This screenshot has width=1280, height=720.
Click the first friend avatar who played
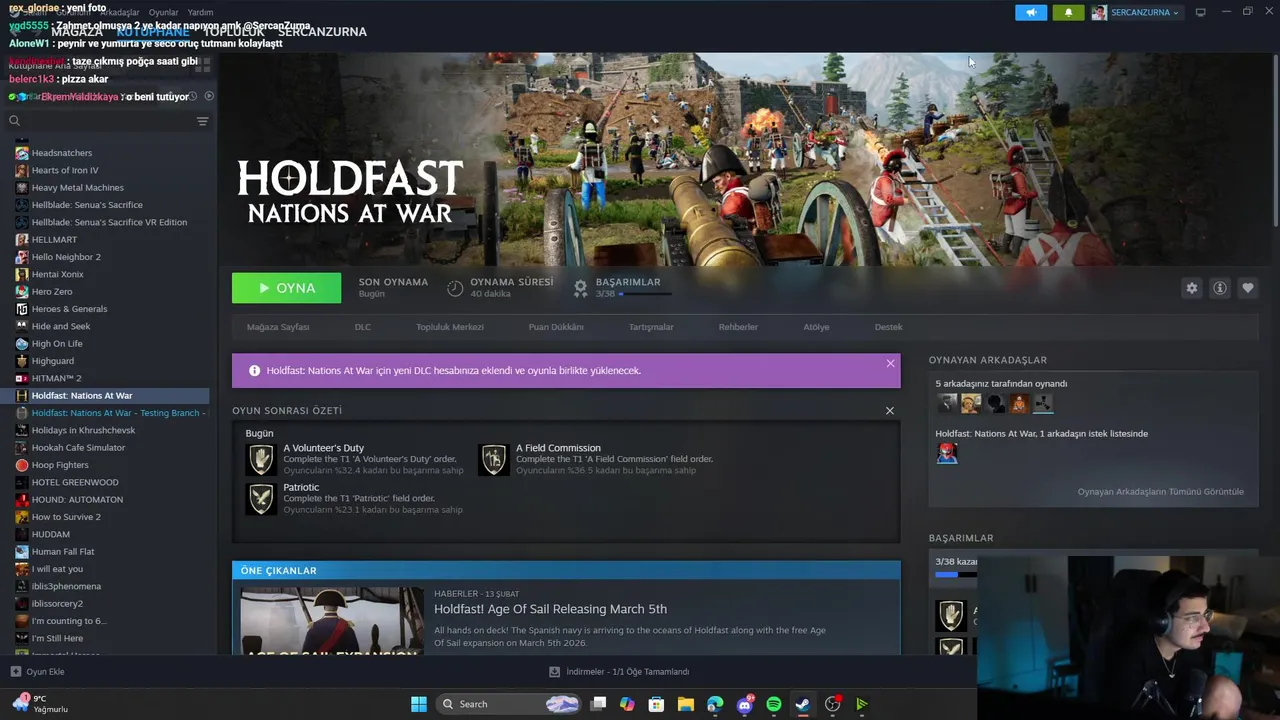click(947, 403)
